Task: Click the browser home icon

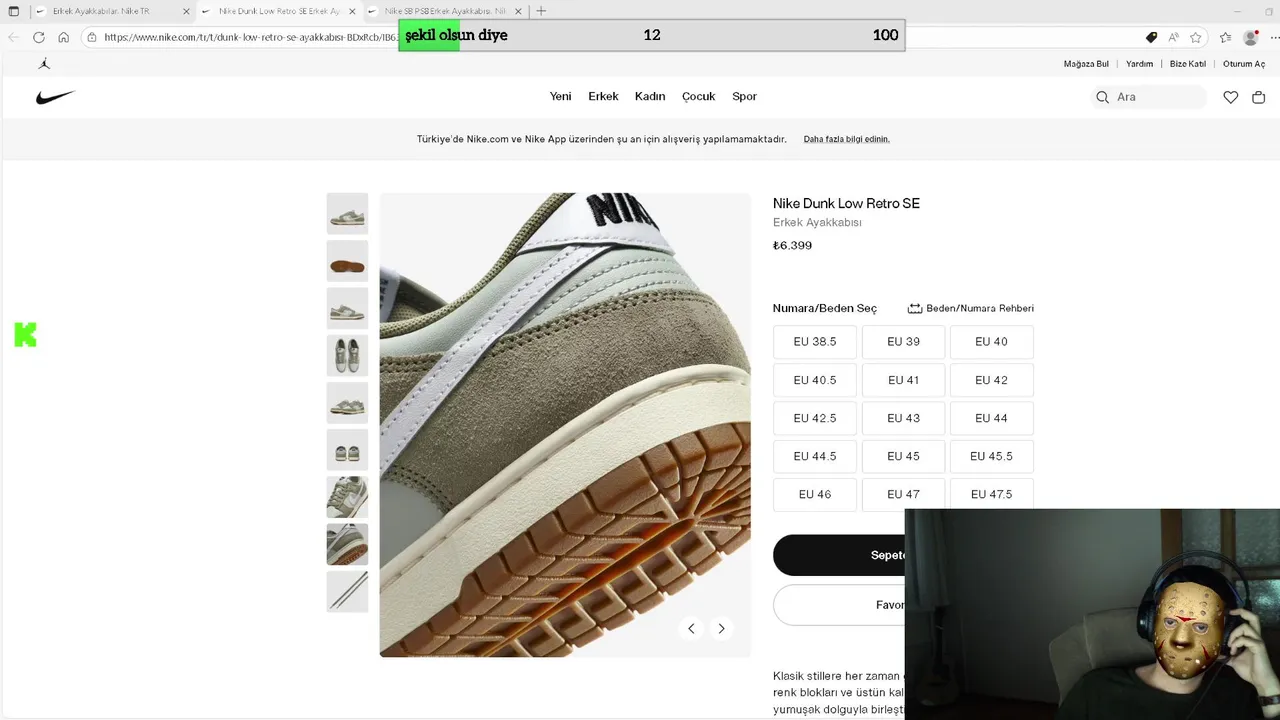Action: 63,37
